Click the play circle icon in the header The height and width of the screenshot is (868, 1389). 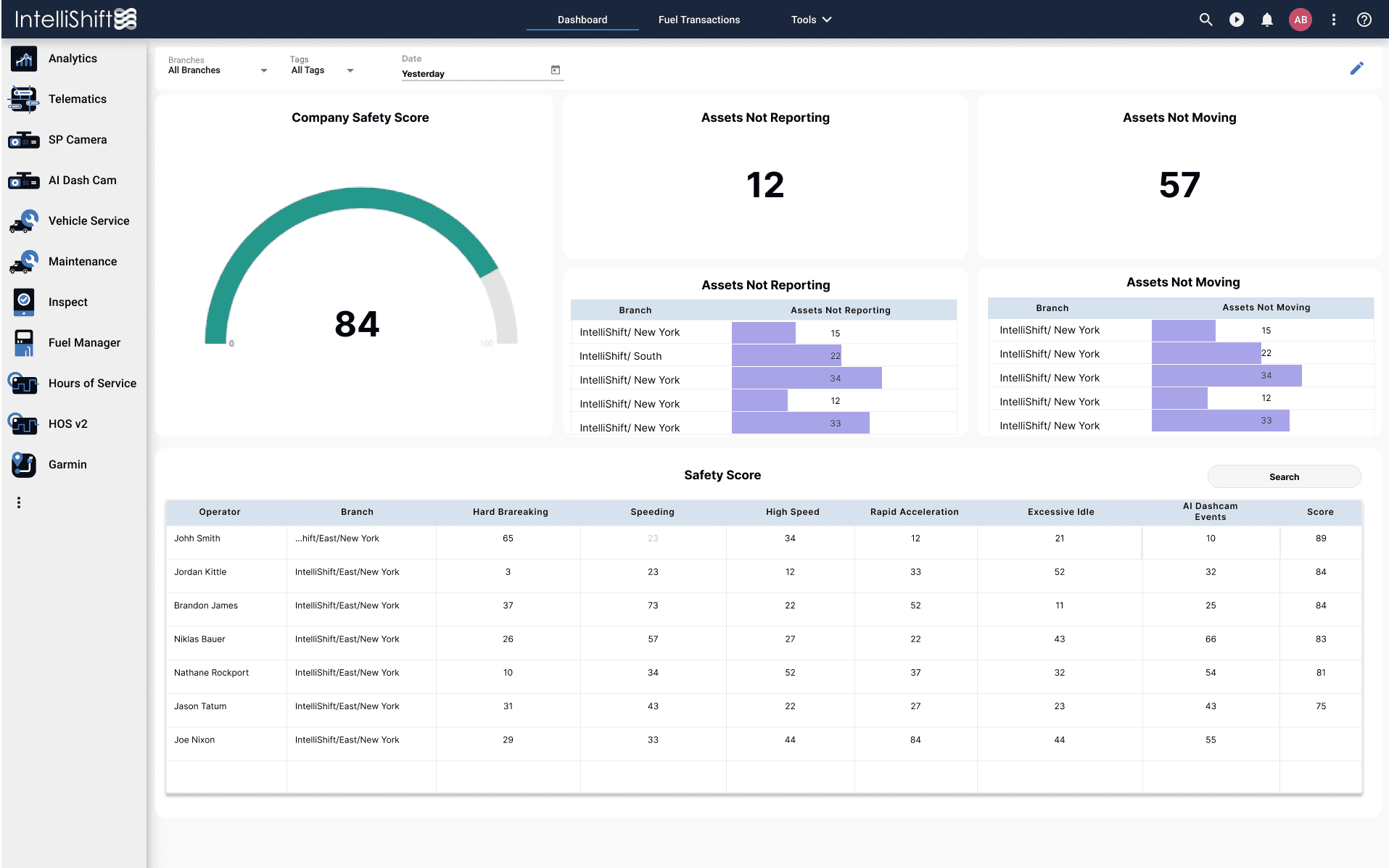pos(1237,20)
